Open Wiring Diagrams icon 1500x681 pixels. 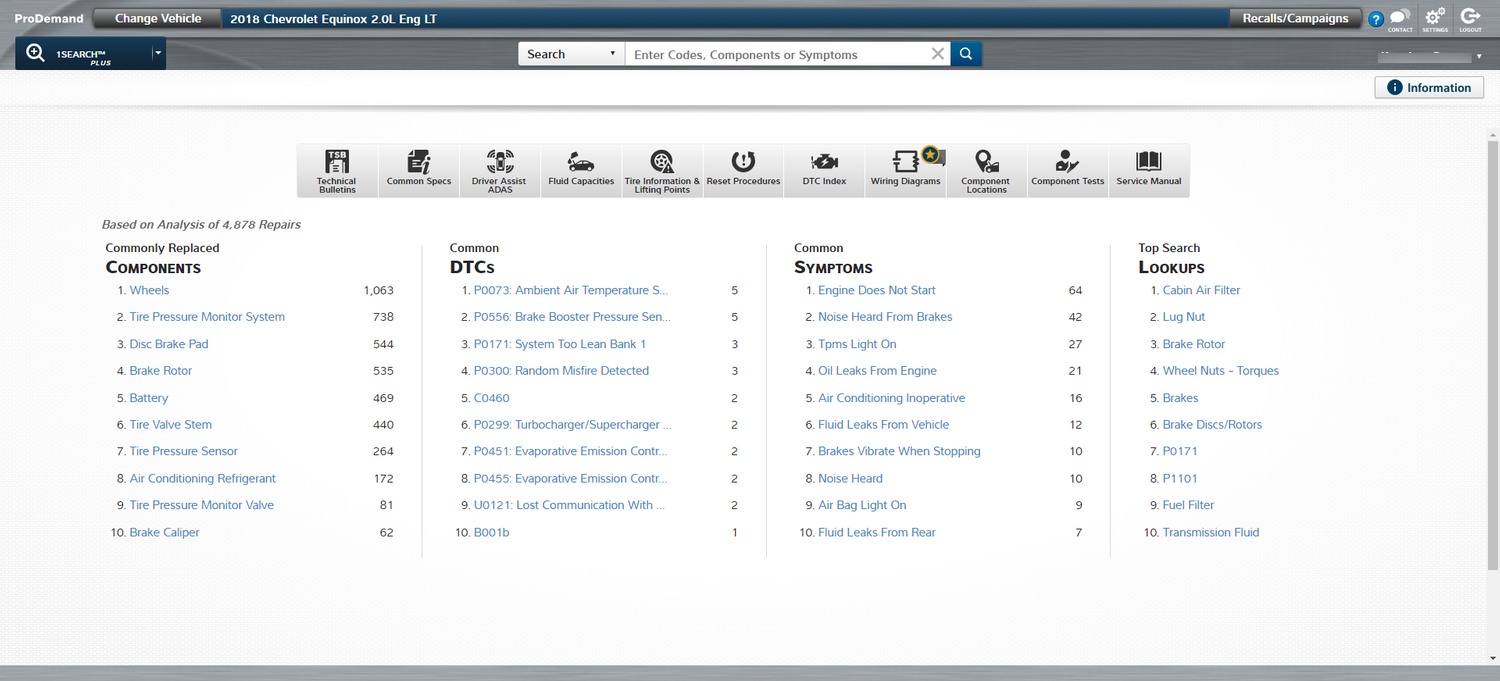905,170
